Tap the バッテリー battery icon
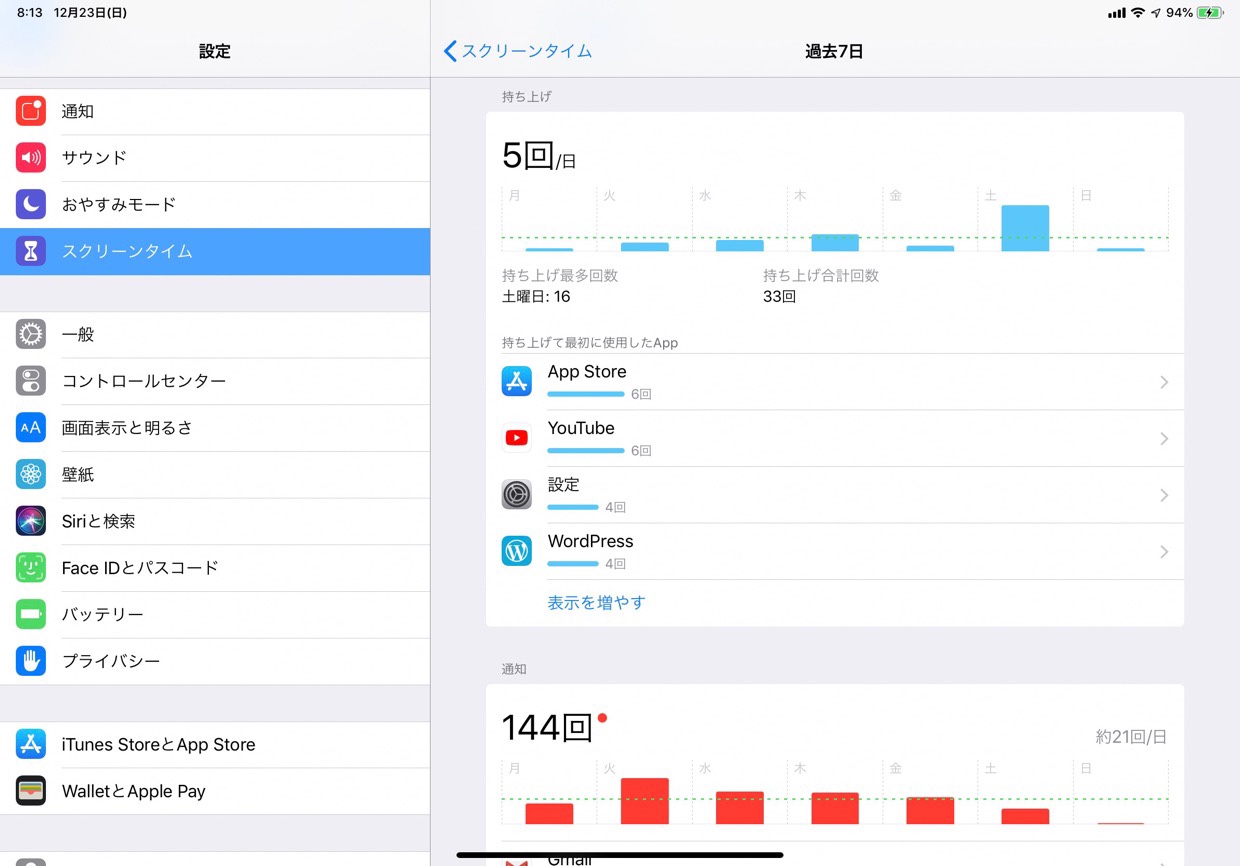The height and width of the screenshot is (866, 1240). pos(31,614)
